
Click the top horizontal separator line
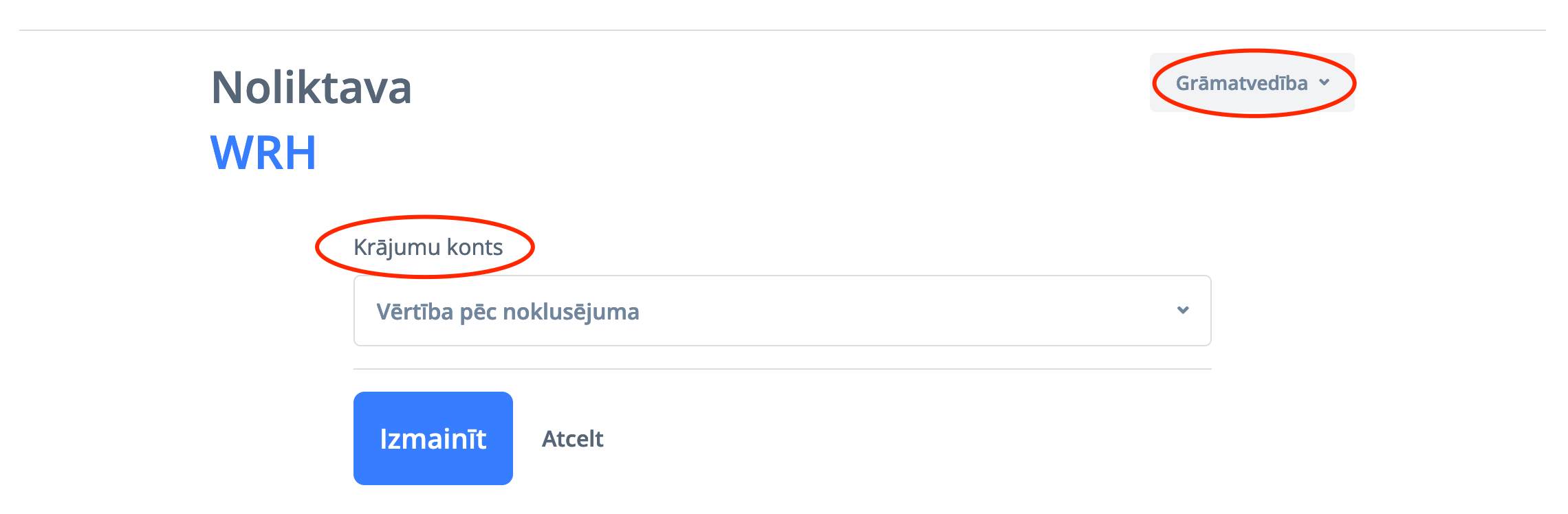pos(781,30)
